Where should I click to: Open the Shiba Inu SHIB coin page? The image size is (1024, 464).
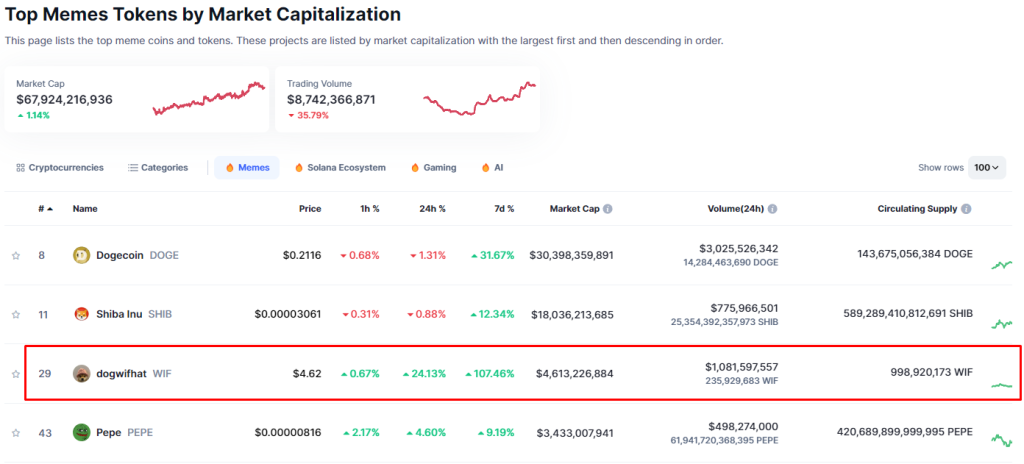coord(134,314)
